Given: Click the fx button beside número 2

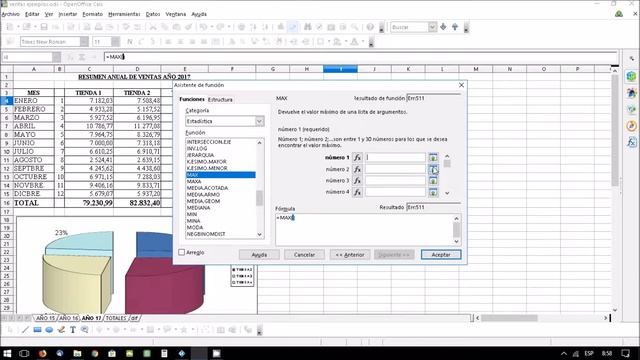Looking at the screenshot, I should coord(357,169).
